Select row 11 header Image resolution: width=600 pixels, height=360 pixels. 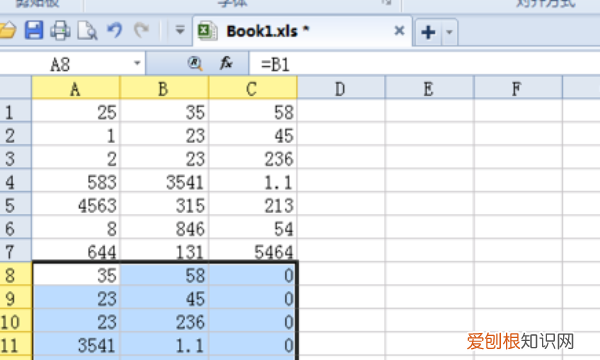coord(15,344)
